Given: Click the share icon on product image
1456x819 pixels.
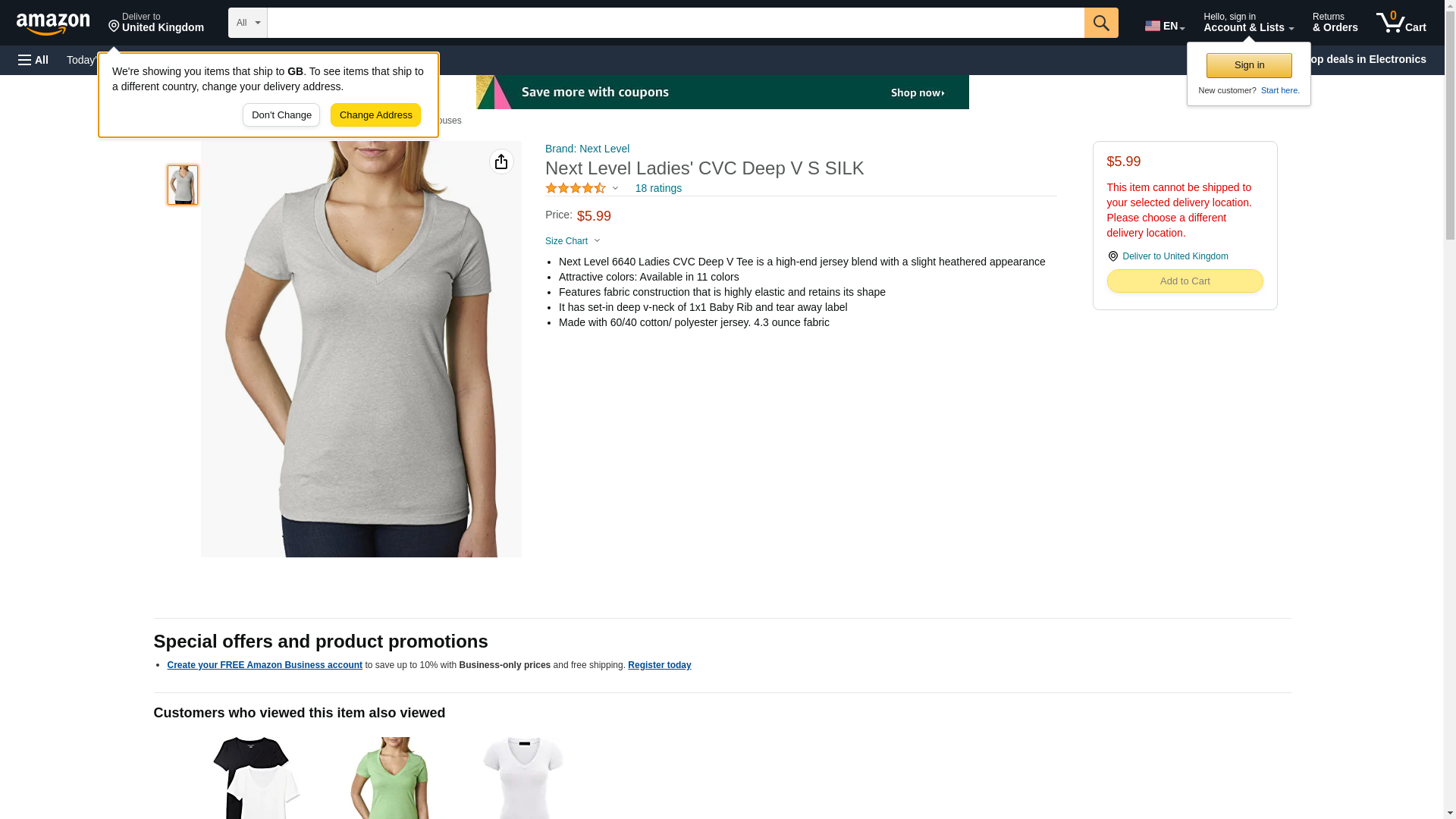Looking at the screenshot, I should [501, 162].
